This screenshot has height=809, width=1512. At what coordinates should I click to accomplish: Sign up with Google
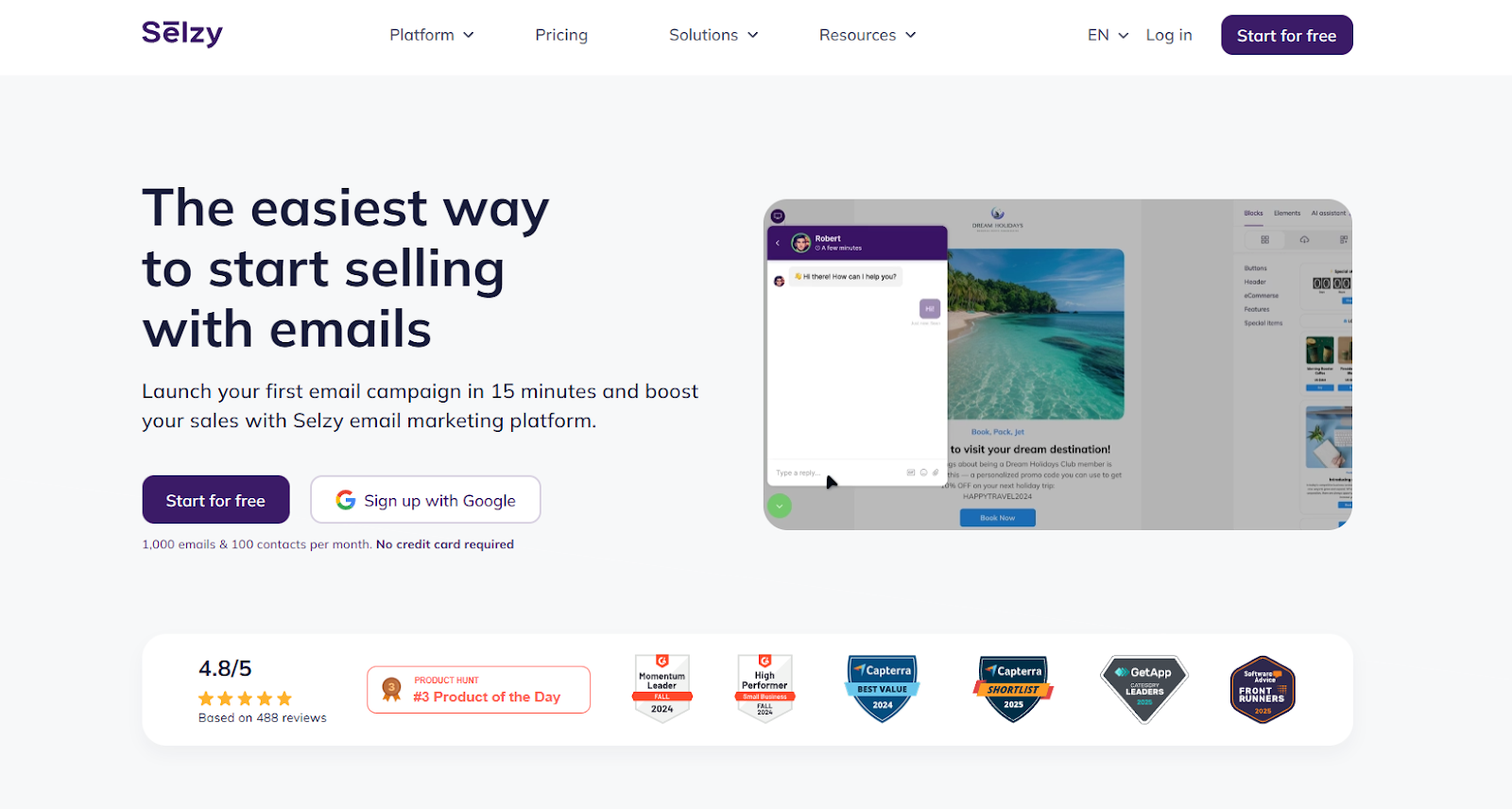[425, 500]
